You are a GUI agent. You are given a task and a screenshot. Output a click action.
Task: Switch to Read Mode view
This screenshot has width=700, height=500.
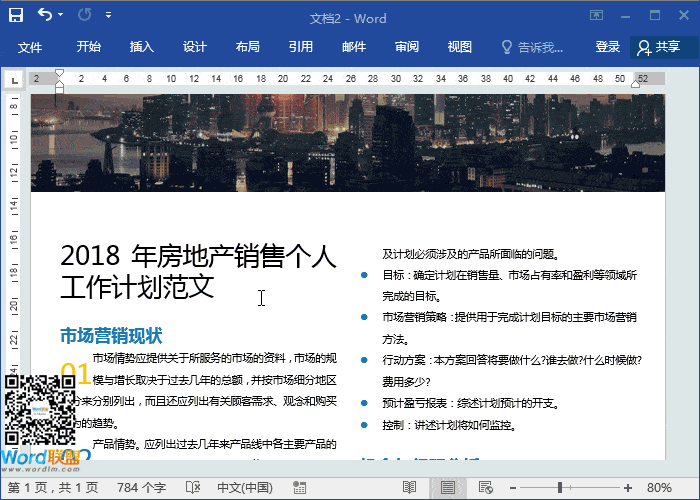(408, 487)
